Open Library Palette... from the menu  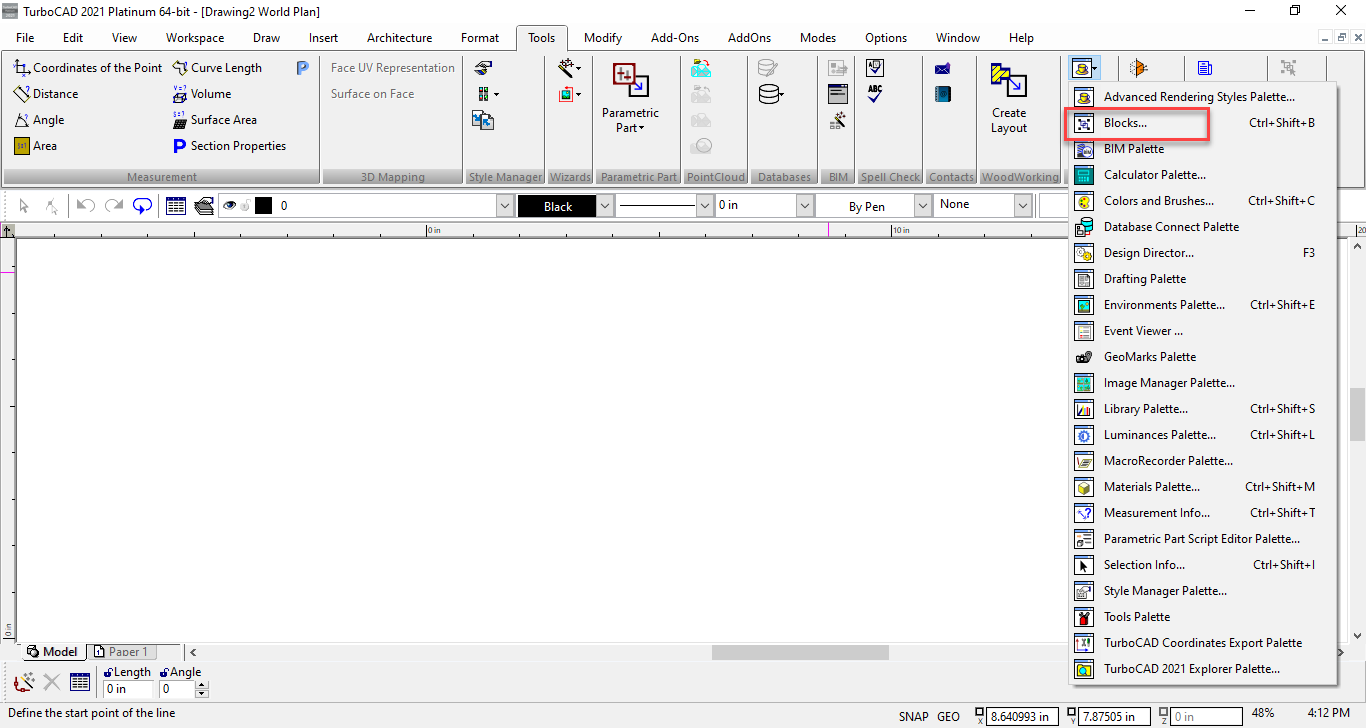coord(1203,409)
